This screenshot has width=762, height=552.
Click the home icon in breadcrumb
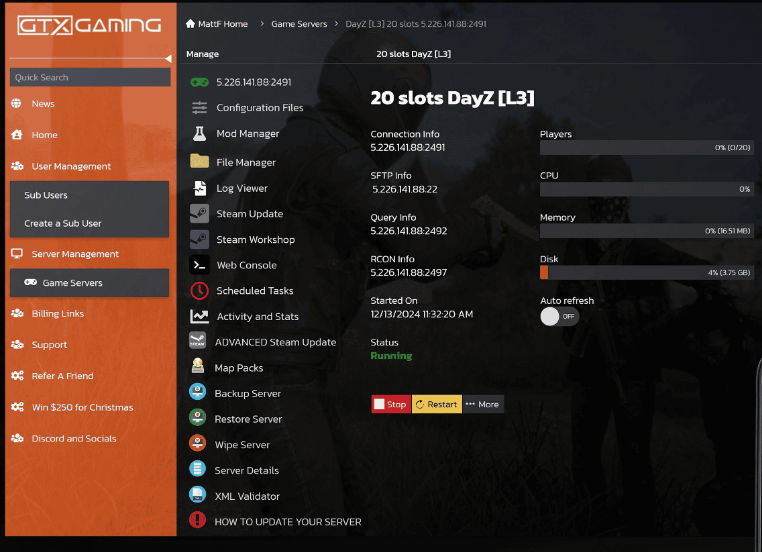(x=190, y=23)
